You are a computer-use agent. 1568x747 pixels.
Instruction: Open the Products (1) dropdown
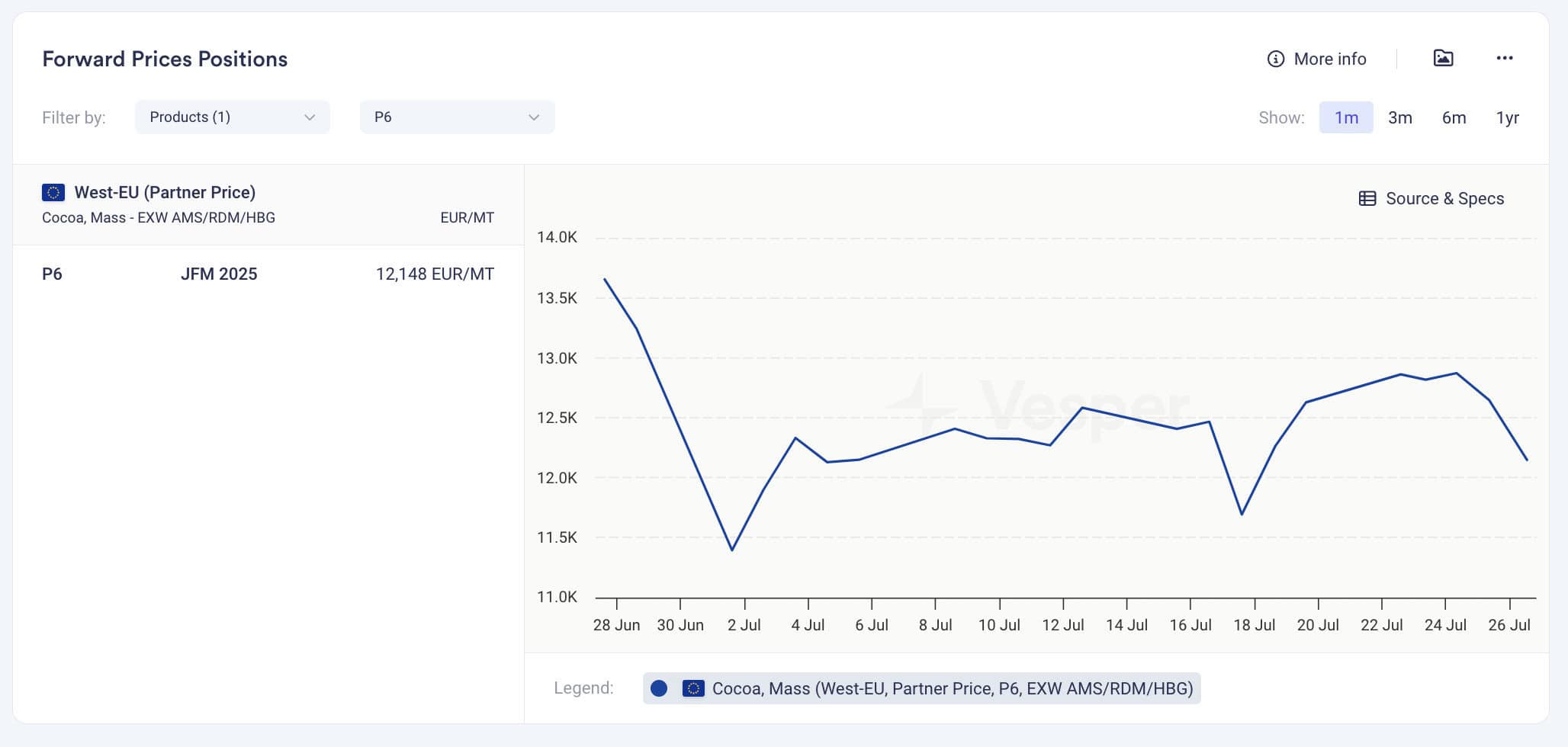pos(233,117)
